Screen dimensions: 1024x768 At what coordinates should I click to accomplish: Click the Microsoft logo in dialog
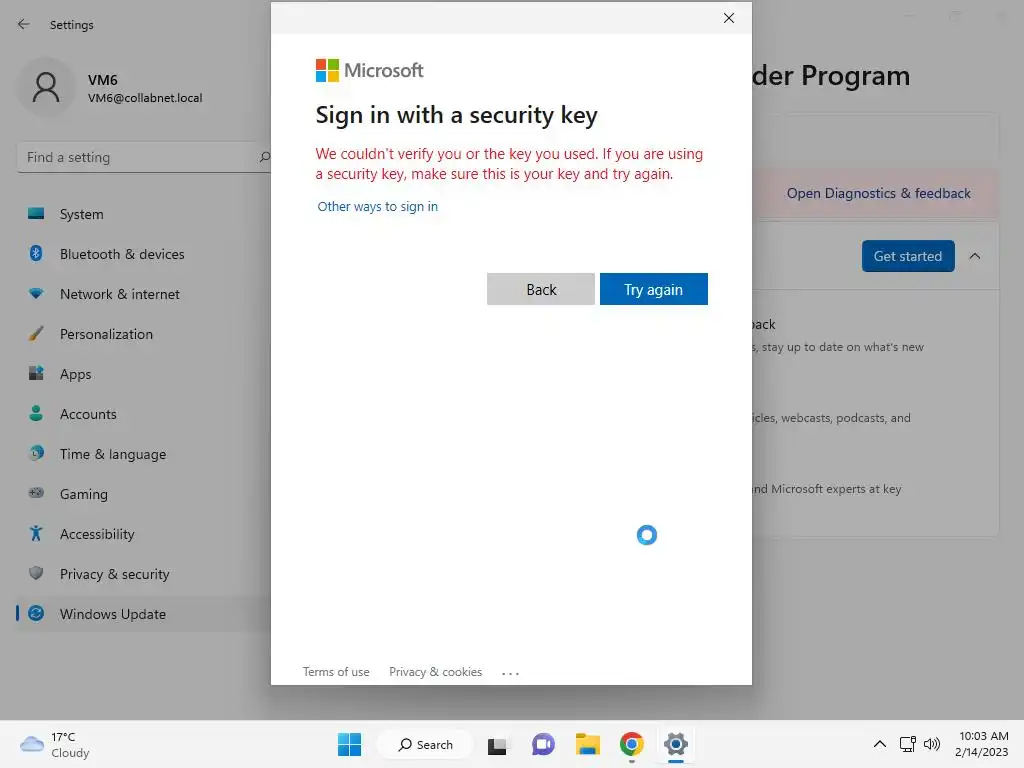pyautogui.click(x=370, y=70)
